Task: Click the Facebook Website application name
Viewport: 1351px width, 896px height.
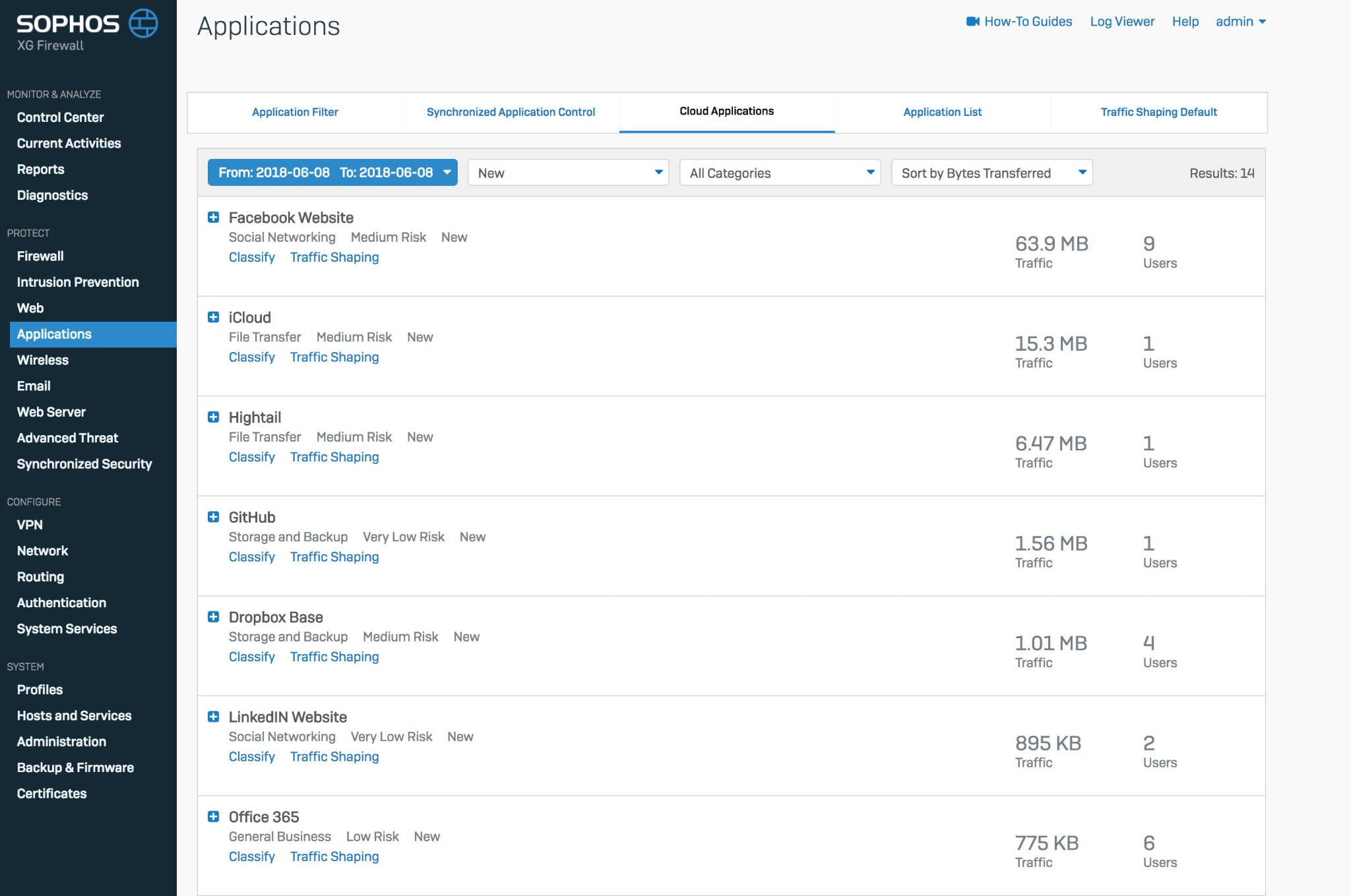Action: 291,218
